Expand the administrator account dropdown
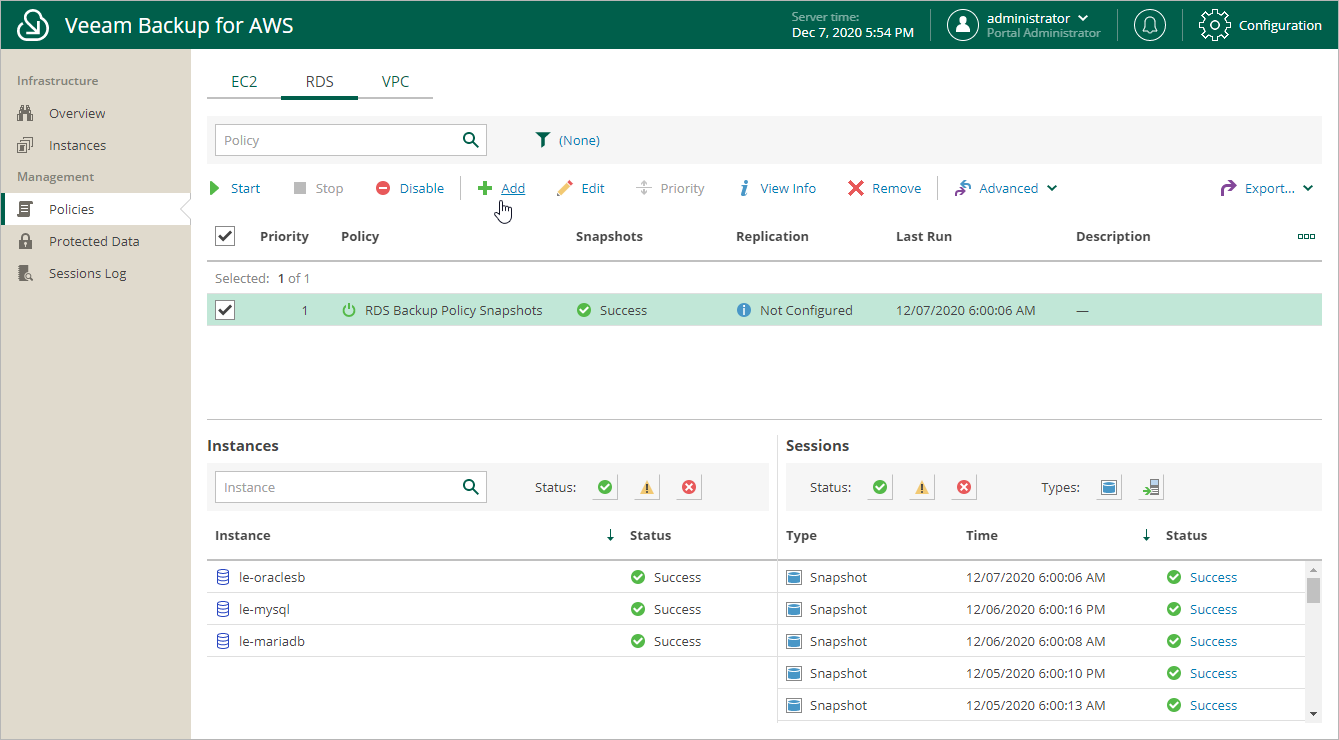 tap(1083, 18)
